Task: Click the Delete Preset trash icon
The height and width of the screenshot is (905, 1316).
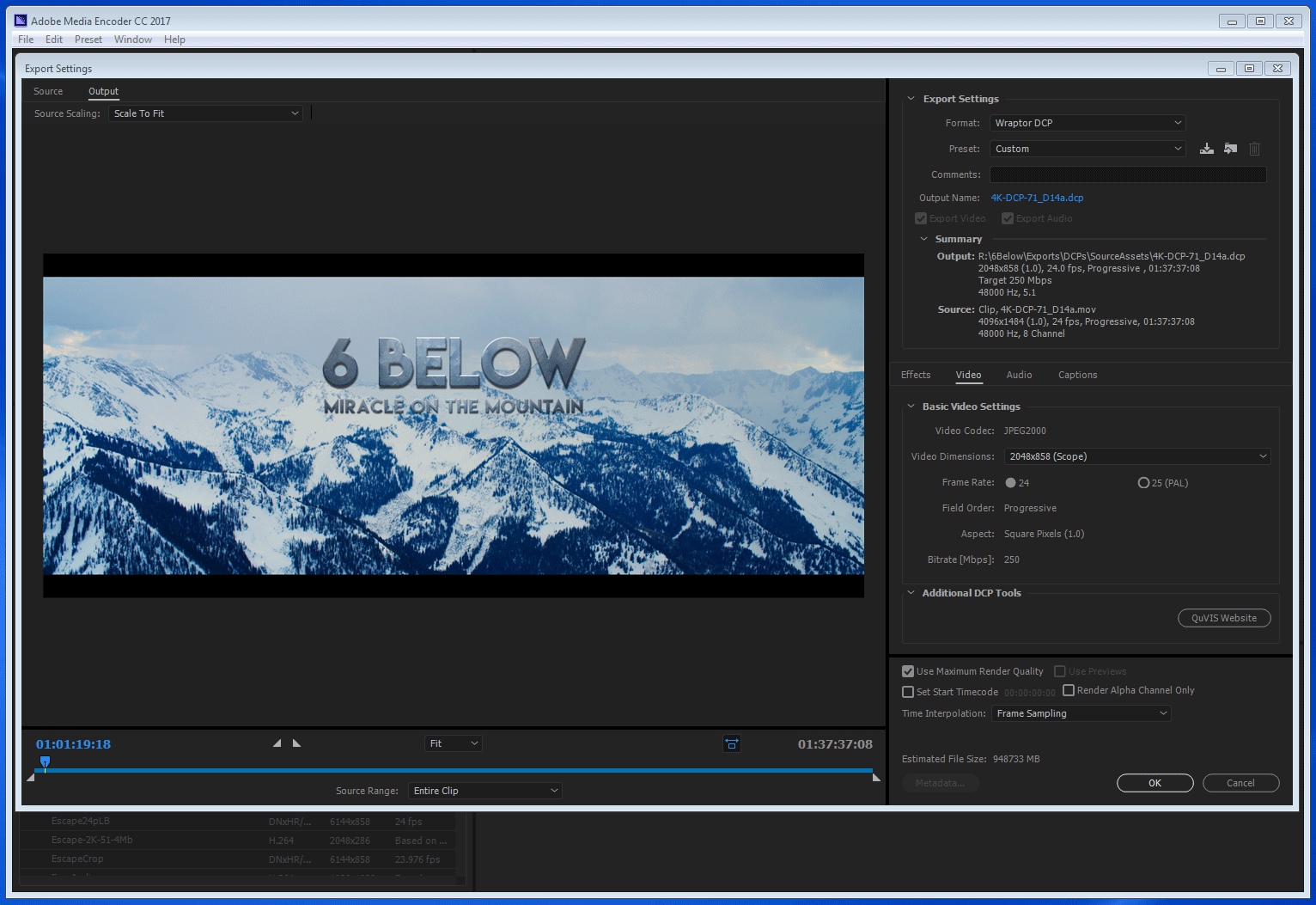Action: [x=1254, y=149]
